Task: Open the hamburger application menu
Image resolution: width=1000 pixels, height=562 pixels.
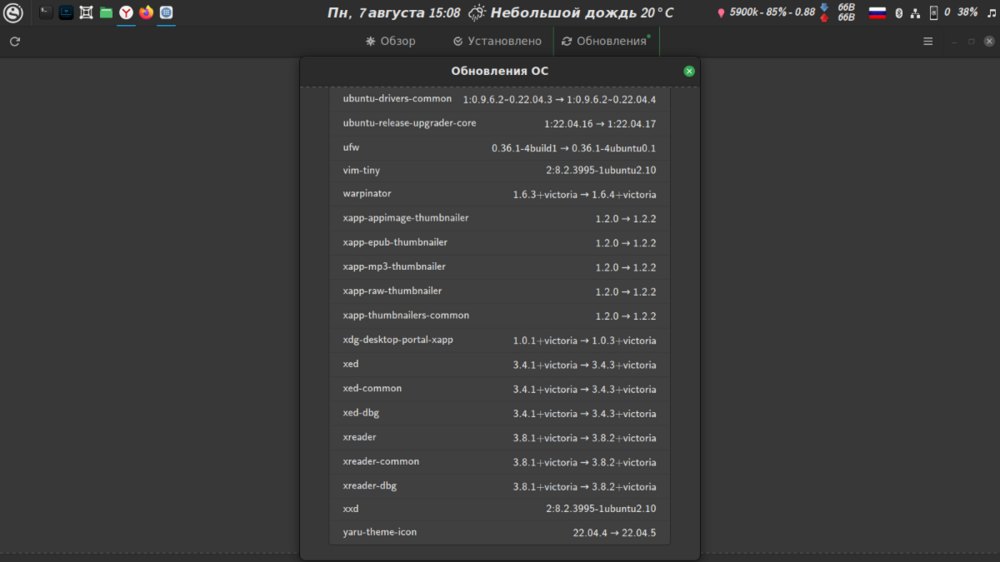Action: pos(928,41)
